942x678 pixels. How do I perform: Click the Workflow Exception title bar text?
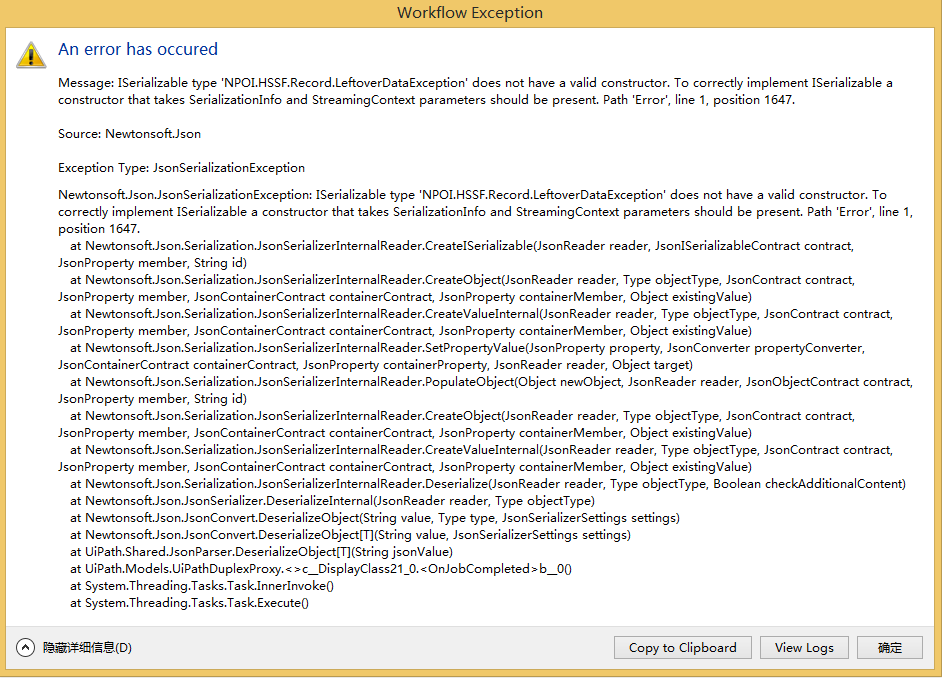[x=470, y=13]
